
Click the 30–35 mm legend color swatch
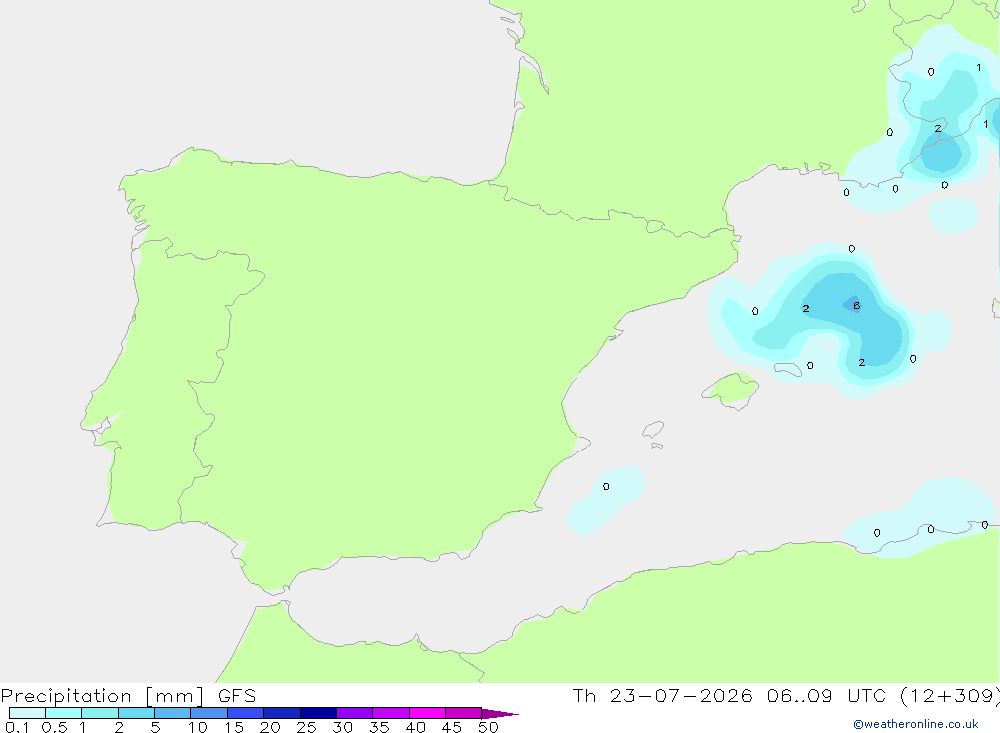tap(355, 713)
